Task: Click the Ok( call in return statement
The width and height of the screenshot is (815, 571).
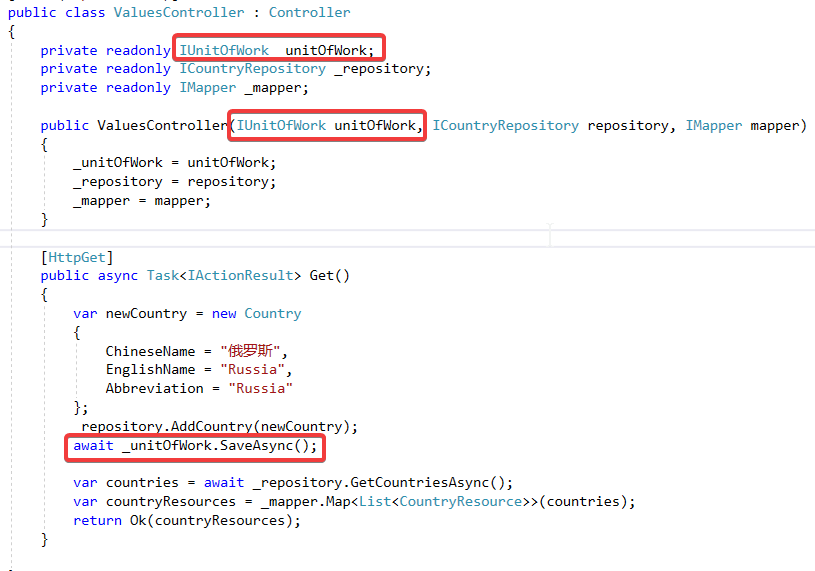Action: [142, 521]
